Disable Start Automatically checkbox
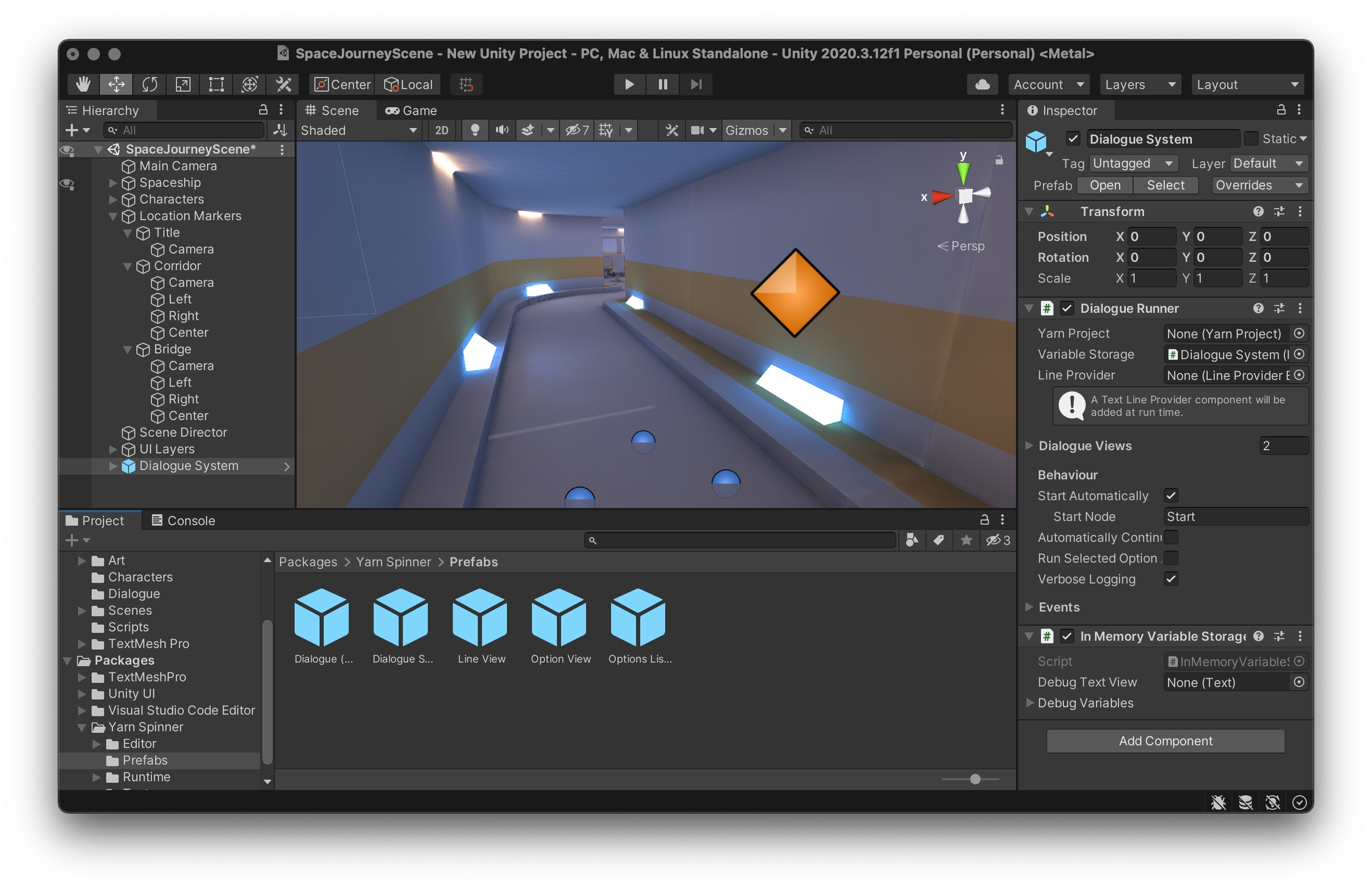Screen dimensions: 1372x890 coord(1171,496)
